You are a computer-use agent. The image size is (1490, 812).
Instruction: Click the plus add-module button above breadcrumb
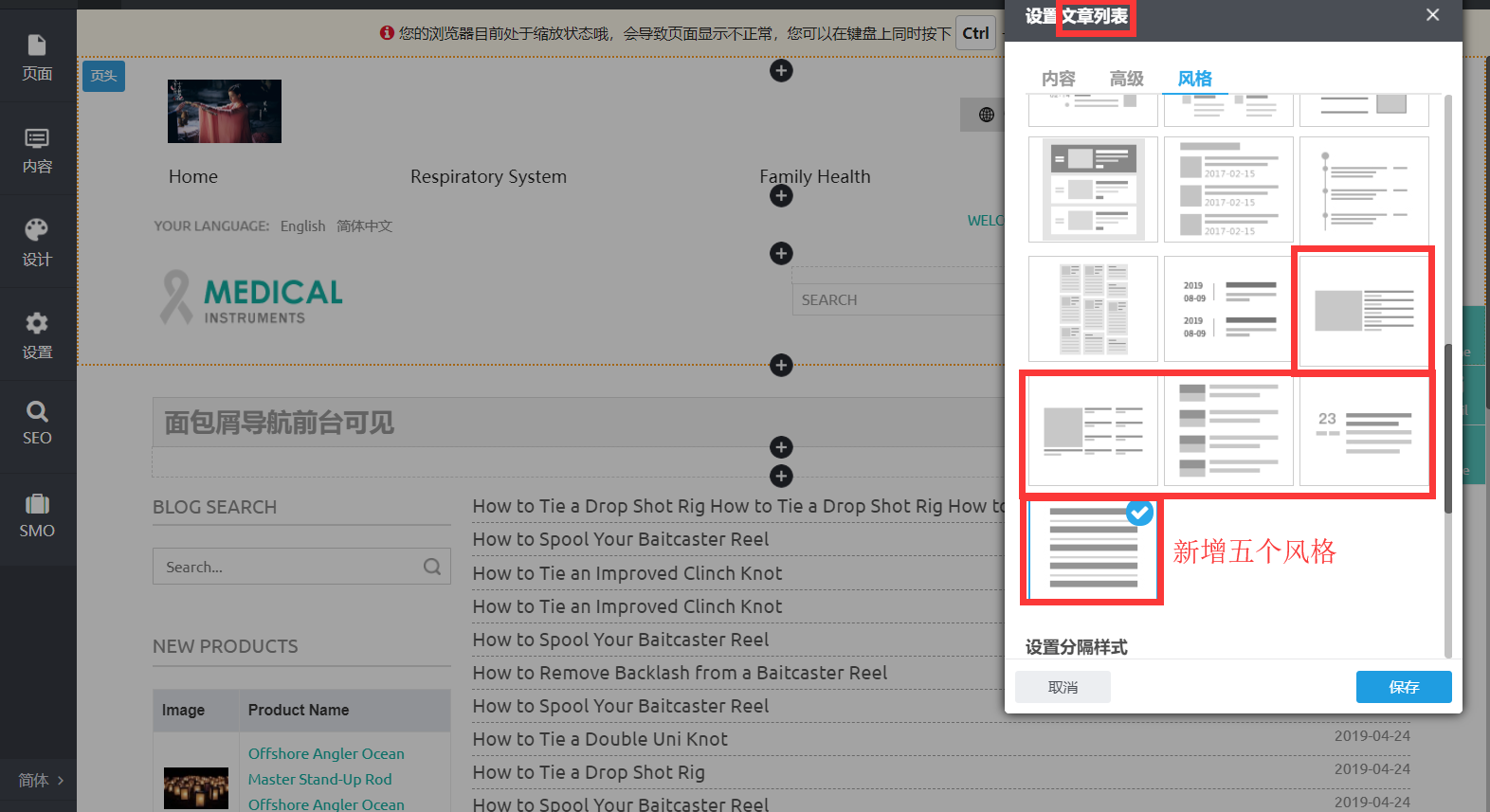(x=781, y=366)
